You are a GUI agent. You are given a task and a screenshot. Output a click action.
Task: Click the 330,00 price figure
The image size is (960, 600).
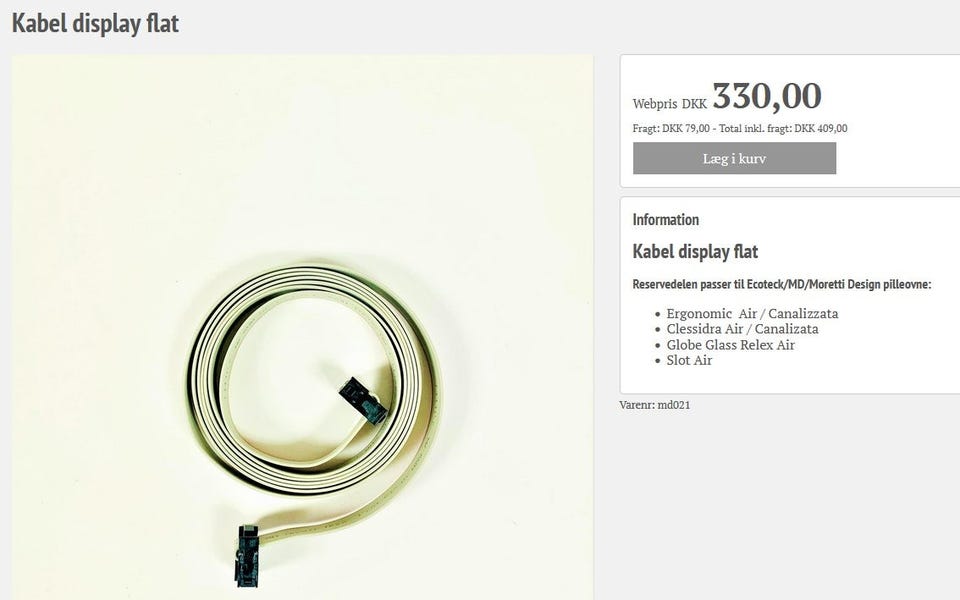pyautogui.click(x=767, y=96)
